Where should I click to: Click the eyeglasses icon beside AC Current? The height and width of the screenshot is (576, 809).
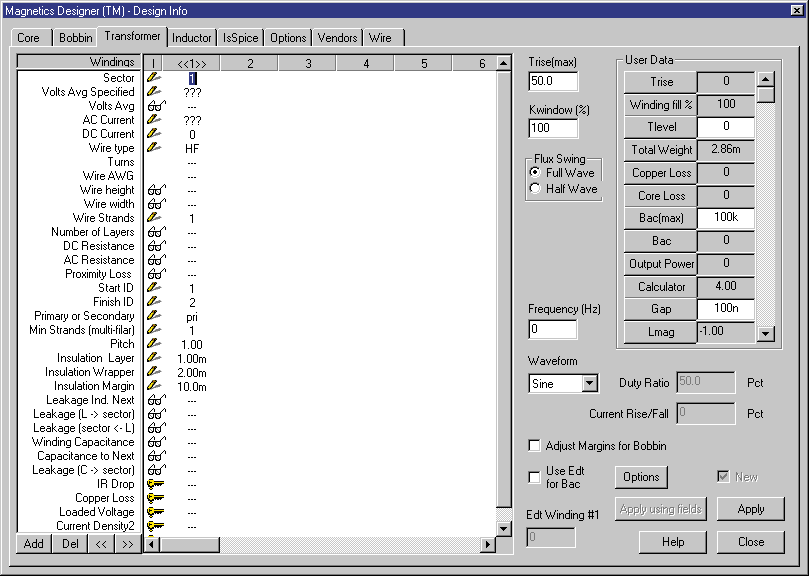pyautogui.click(x=156, y=119)
